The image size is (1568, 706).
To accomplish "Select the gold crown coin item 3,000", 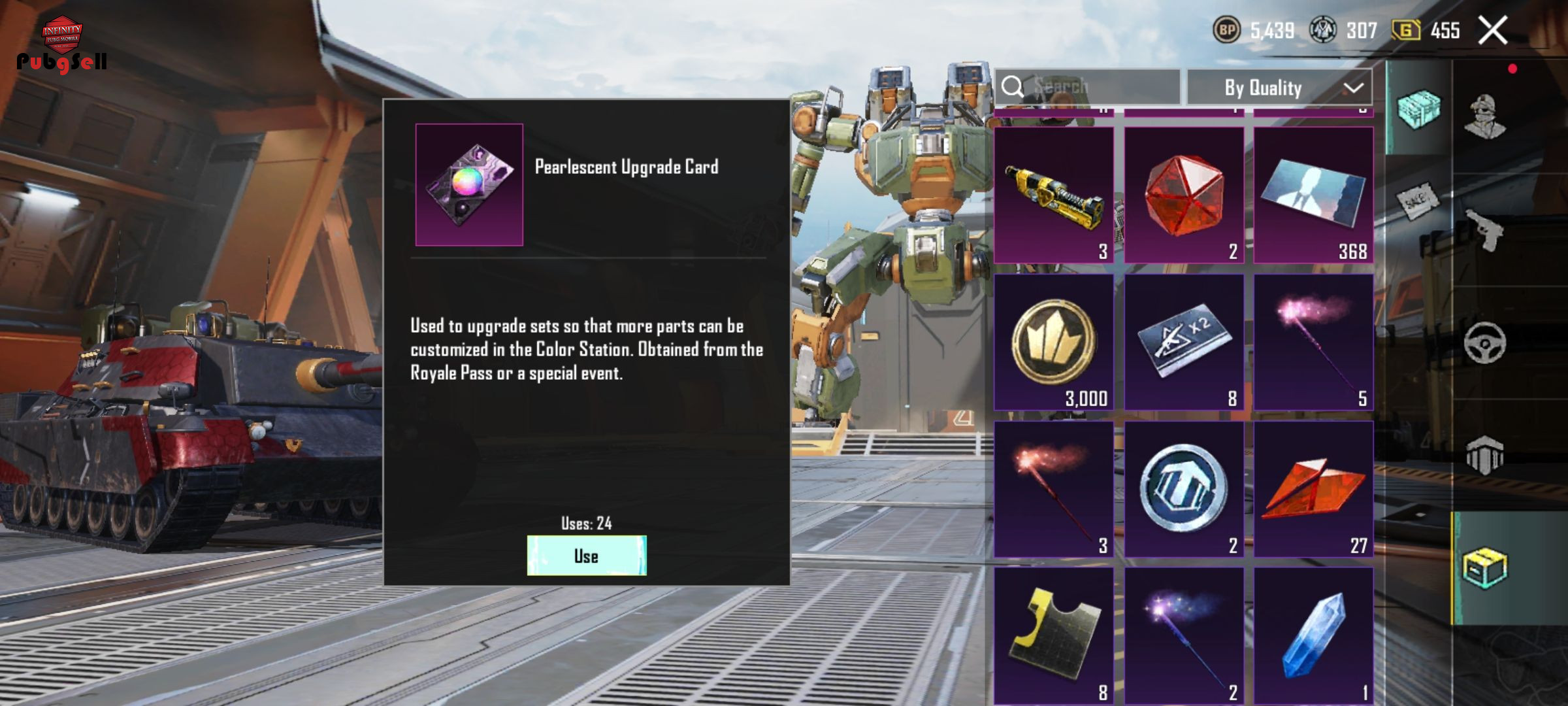I will coord(1054,342).
